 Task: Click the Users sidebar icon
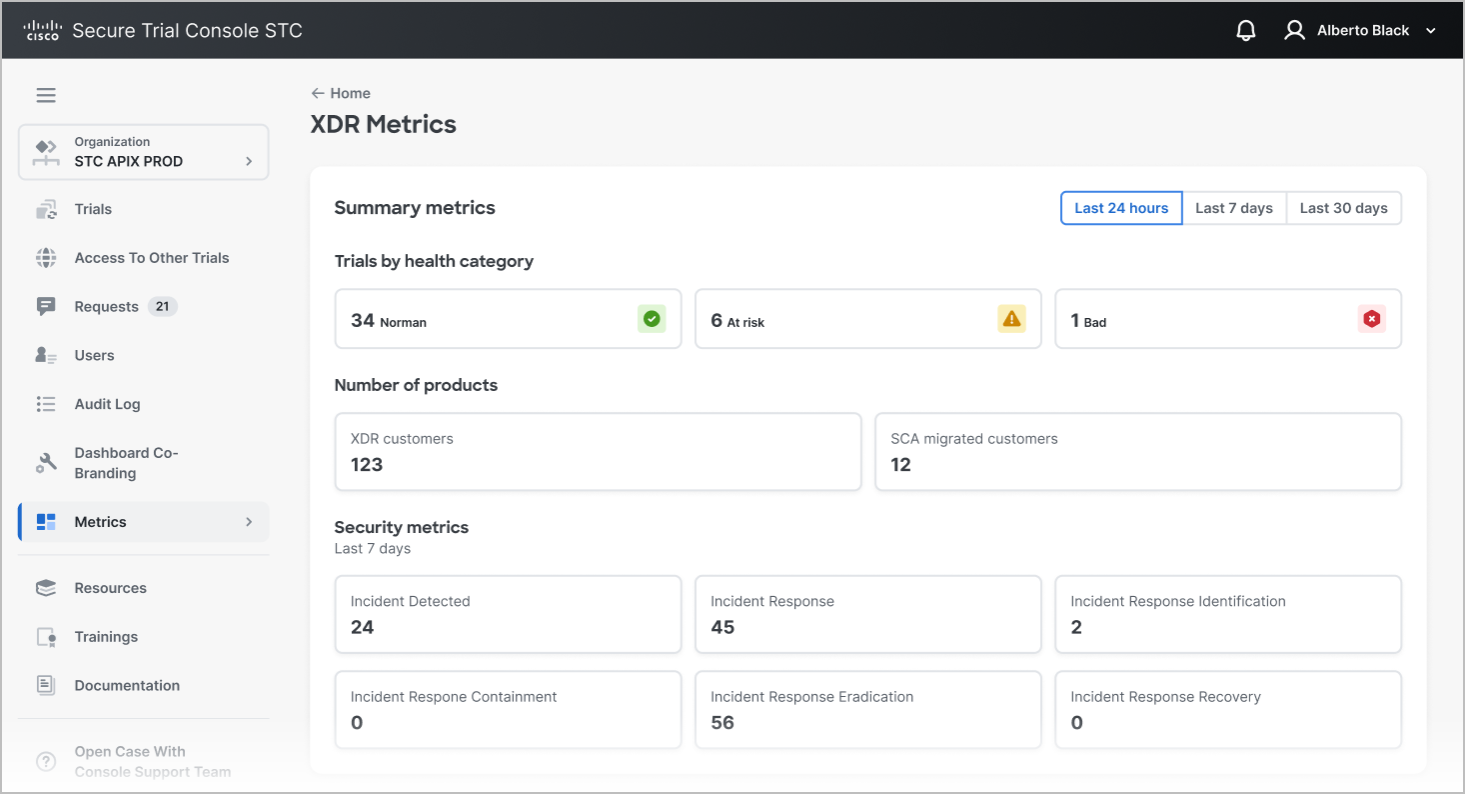(46, 355)
